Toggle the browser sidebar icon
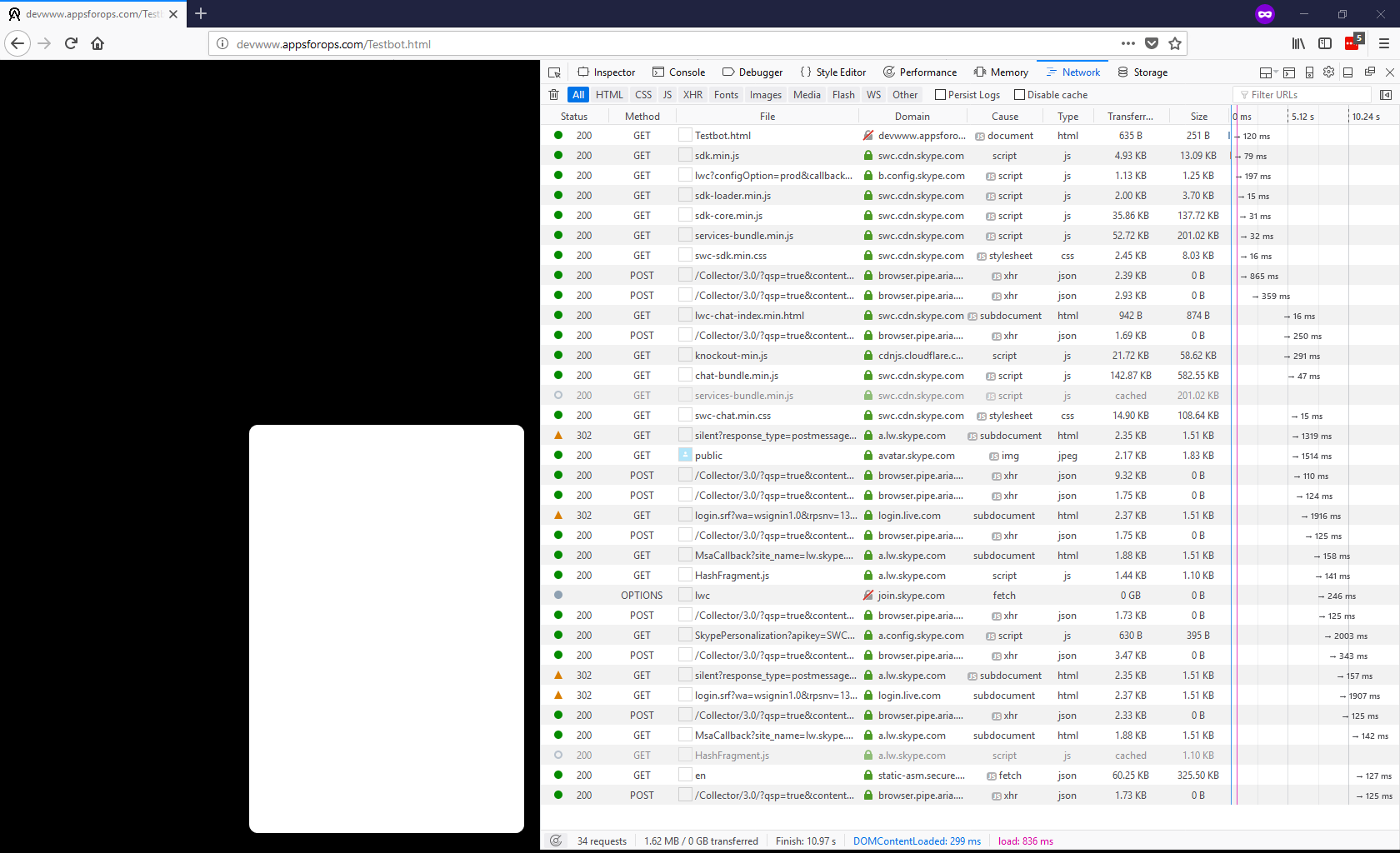The image size is (1400, 853). tap(1327, 43)
